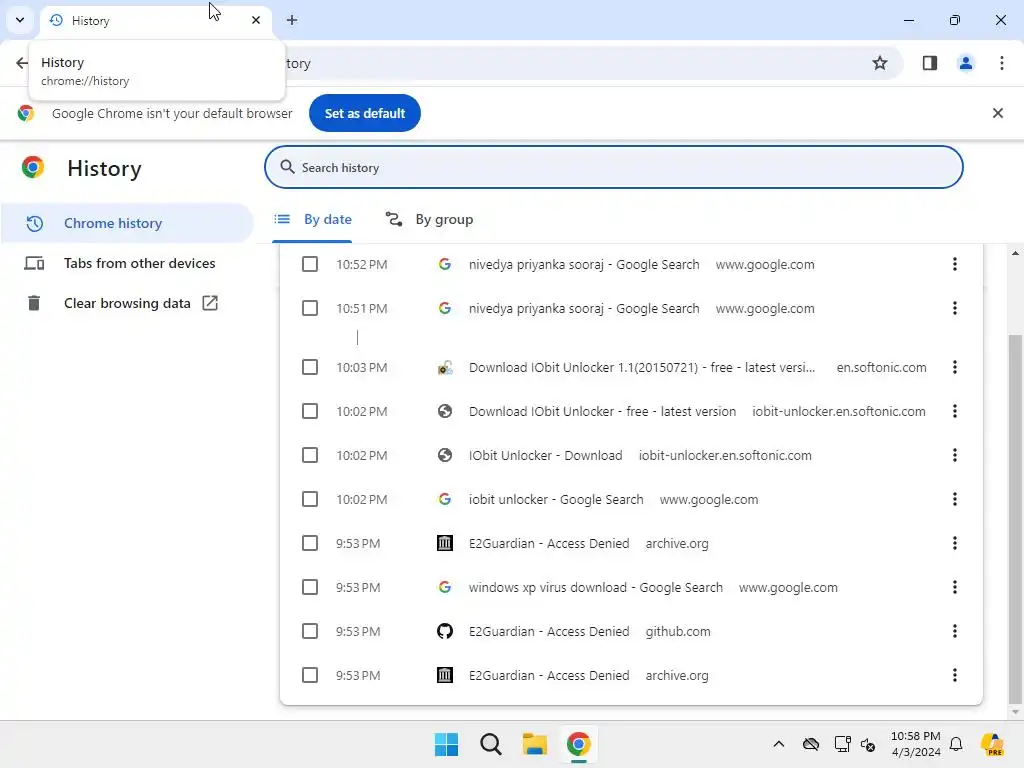Select Chrome history in sidebar
1024x768 pixels.
pos(126,223)
